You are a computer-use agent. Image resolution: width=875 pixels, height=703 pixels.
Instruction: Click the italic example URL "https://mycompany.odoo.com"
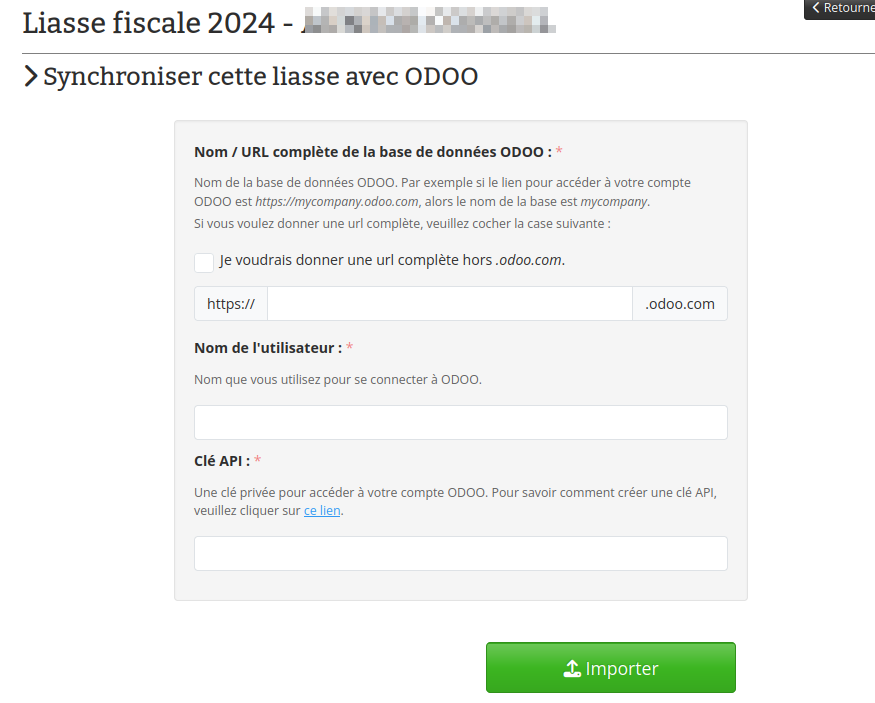pos(337,201)
